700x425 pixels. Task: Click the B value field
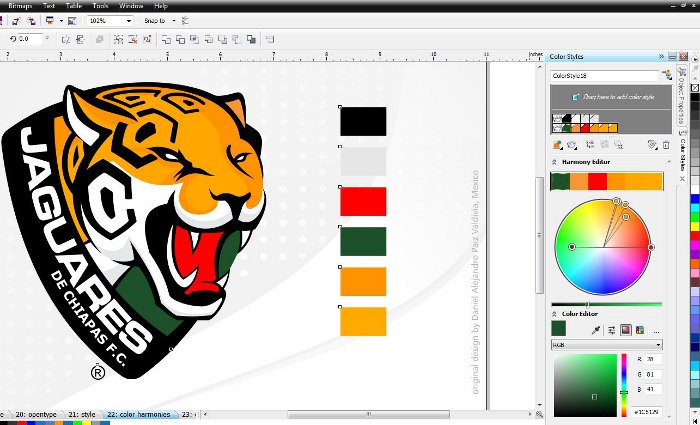click(654, 389)
